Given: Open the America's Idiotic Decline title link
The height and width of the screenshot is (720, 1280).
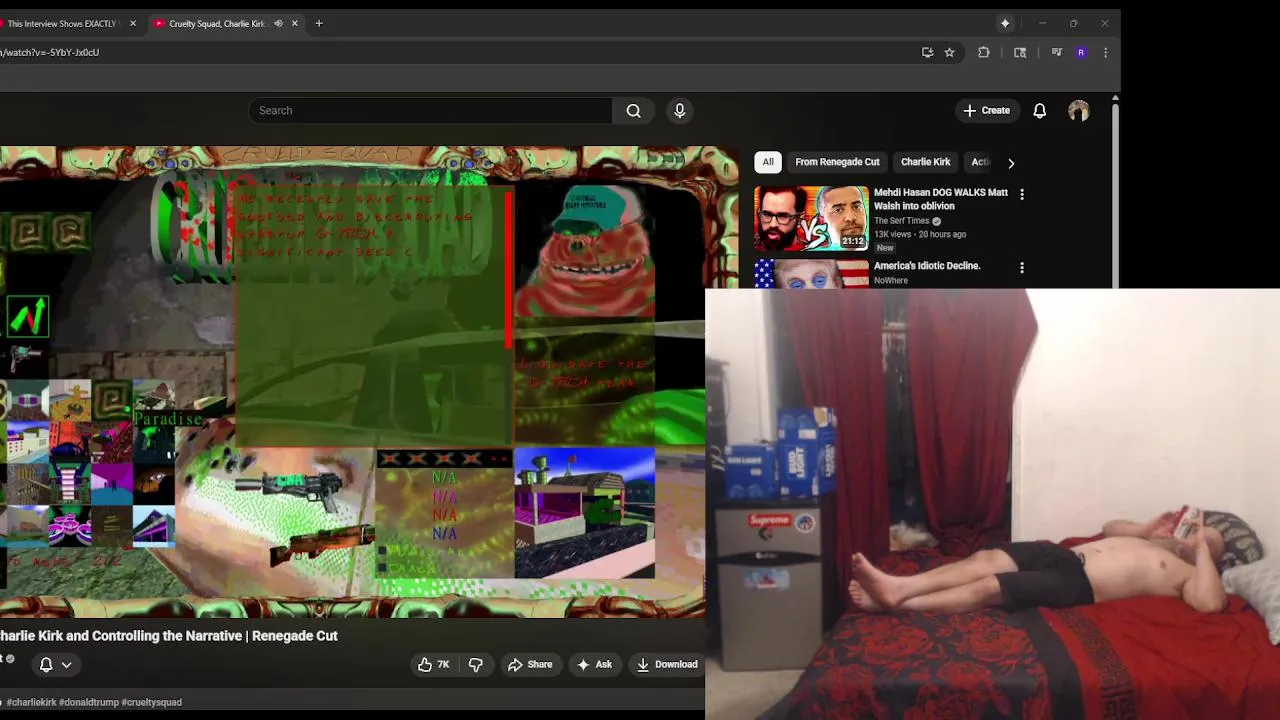Looking at the screenshot, I should tap(927, 266).
